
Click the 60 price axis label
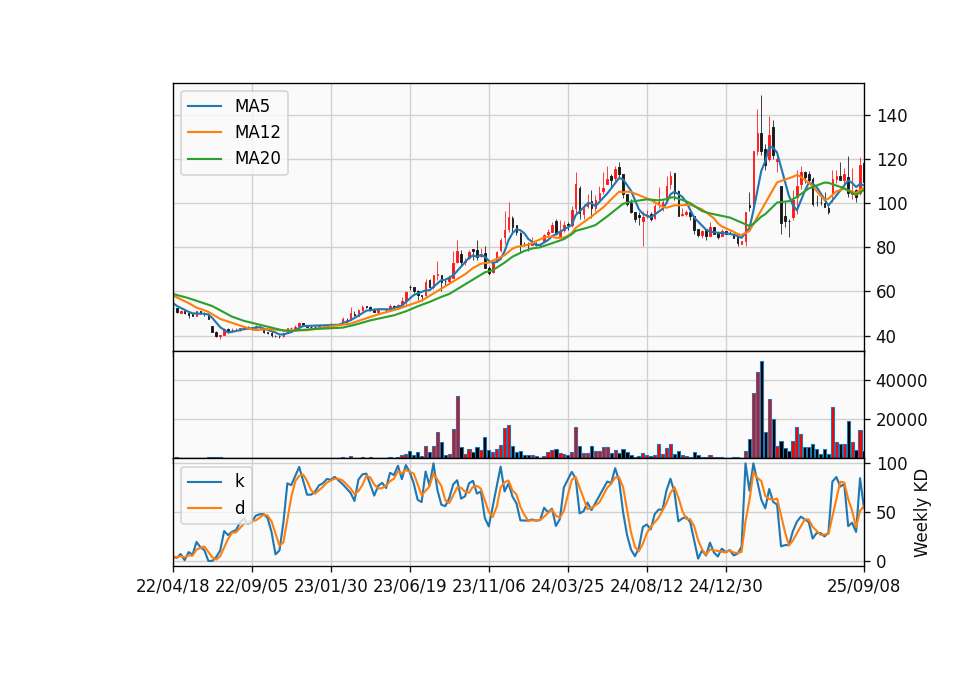click(887, 292)
